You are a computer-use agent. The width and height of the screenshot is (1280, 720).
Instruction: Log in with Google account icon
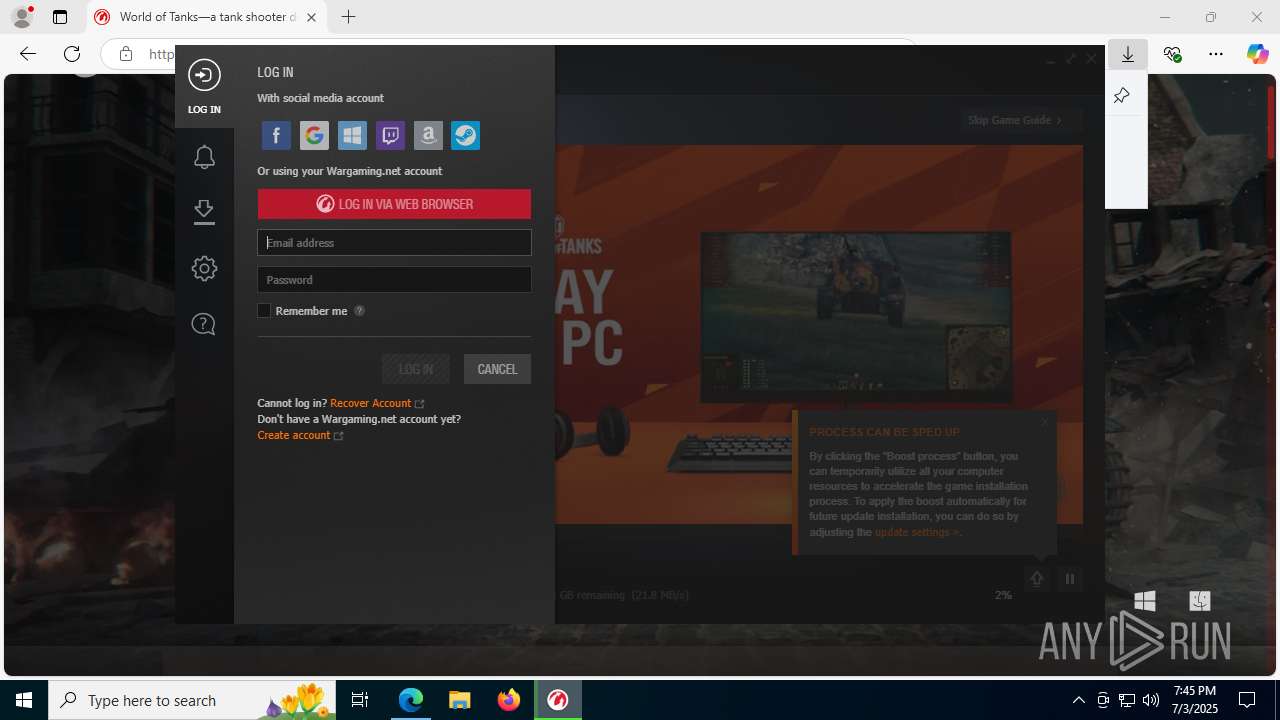click(x=314, y=135)
